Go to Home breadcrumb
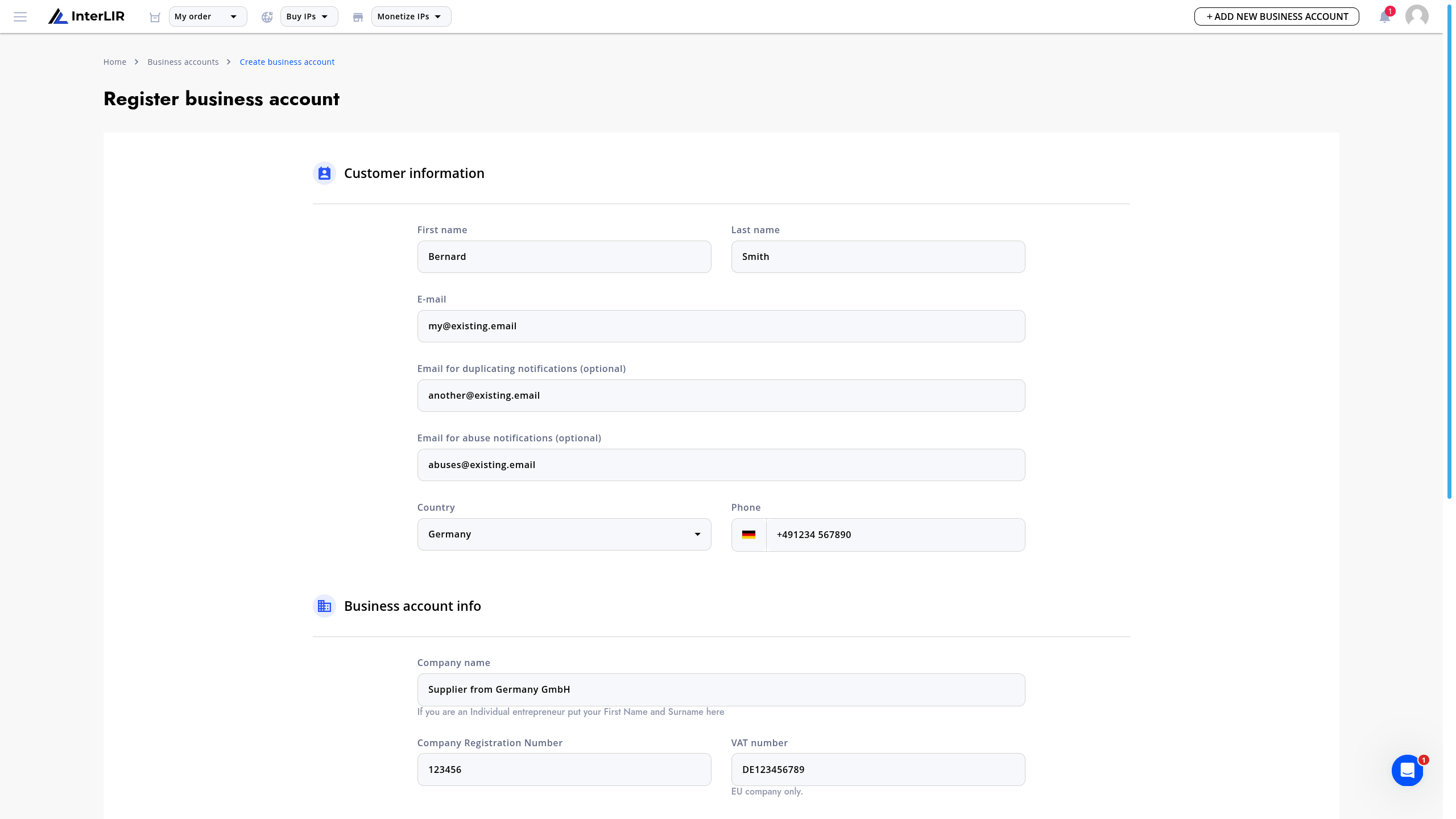Screen dimensions: 1456x819 click(115, 62)
